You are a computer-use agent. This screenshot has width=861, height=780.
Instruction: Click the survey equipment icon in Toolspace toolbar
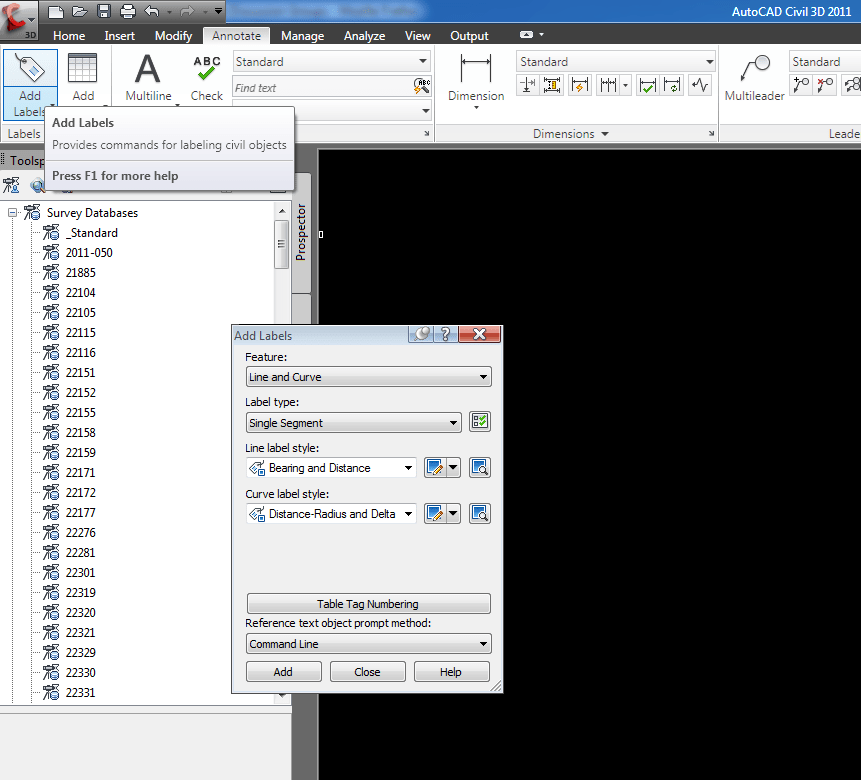point(12,186)
